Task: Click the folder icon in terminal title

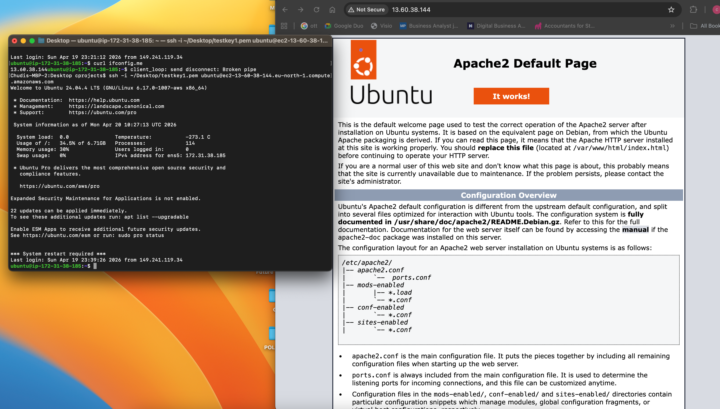Action: point(41,40)
